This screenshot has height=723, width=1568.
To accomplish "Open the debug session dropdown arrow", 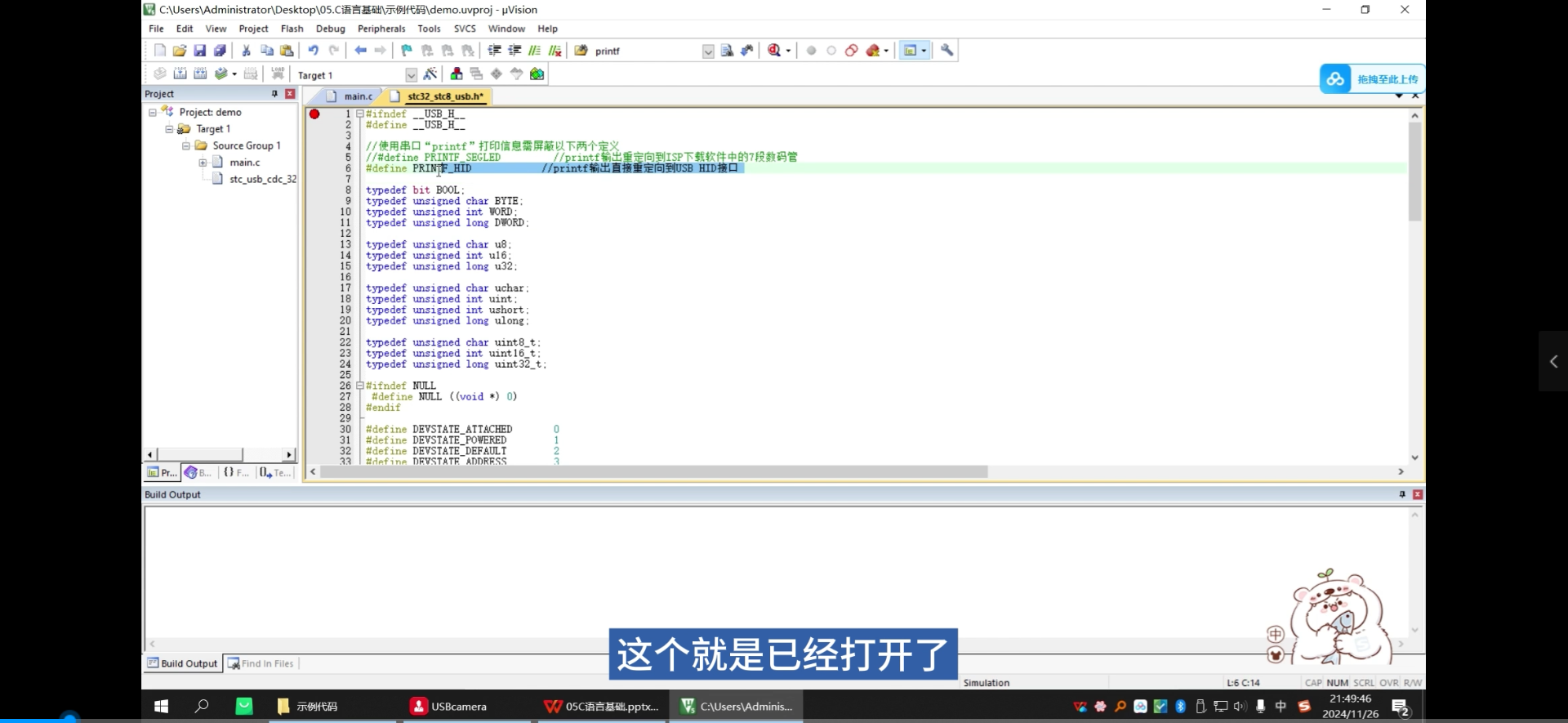I will click(788, 51).
